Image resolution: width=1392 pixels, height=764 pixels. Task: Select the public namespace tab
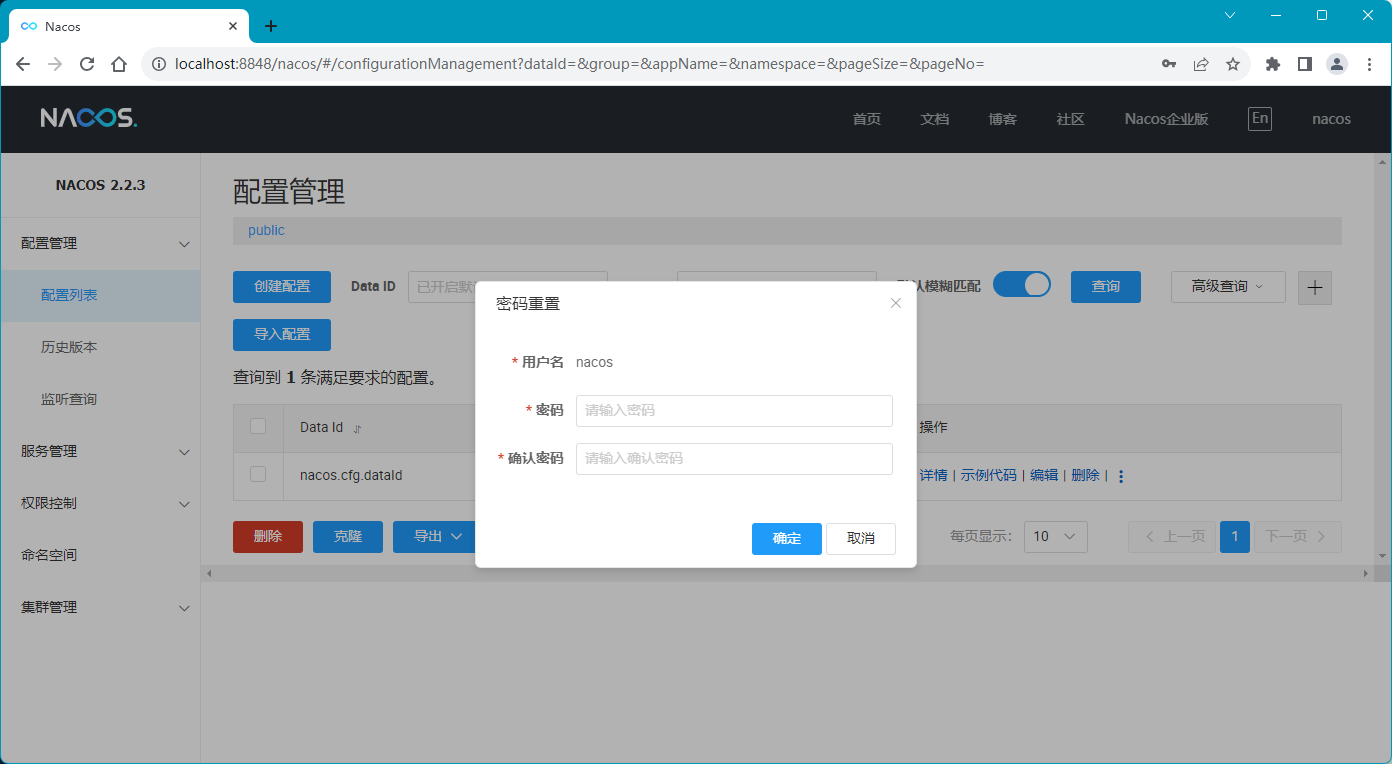pyautogui.click(x=266, y=230)
